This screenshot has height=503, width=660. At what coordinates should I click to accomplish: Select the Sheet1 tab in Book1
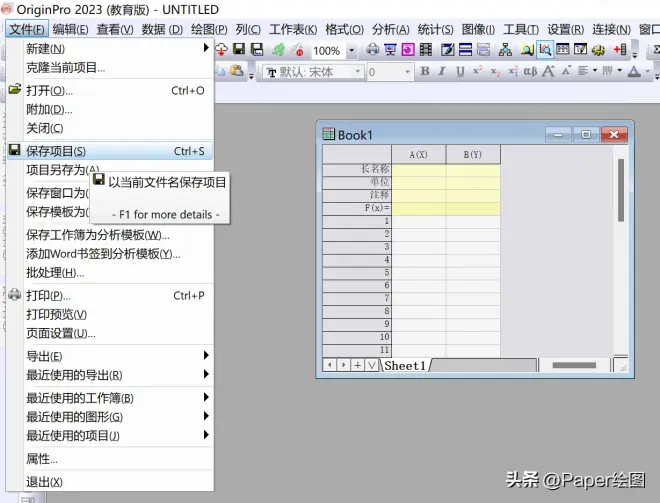[405, 365]
